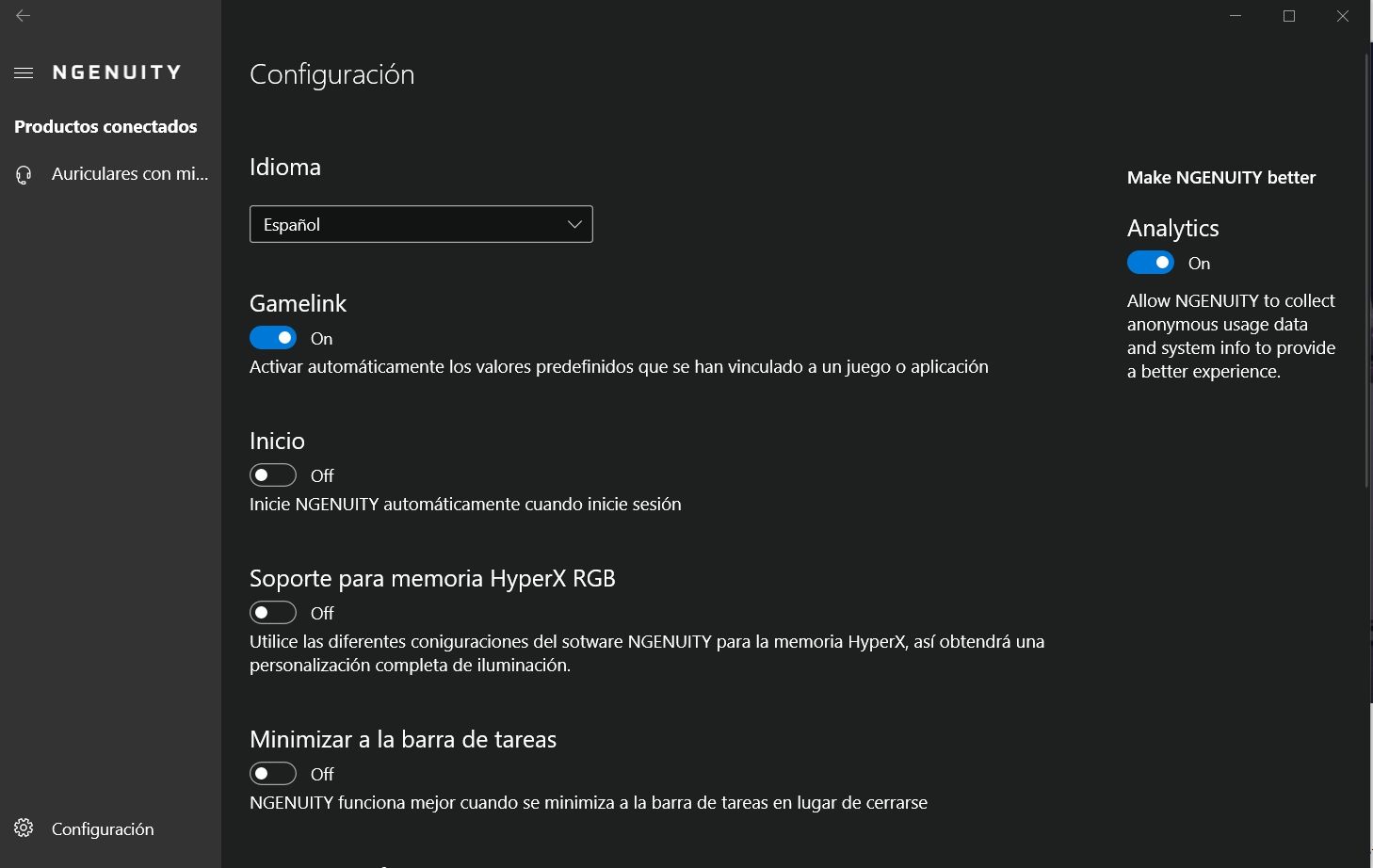The image size is (1373, 868).
Task: Click the back arrow icon
Action: click(x=24, y=16)
